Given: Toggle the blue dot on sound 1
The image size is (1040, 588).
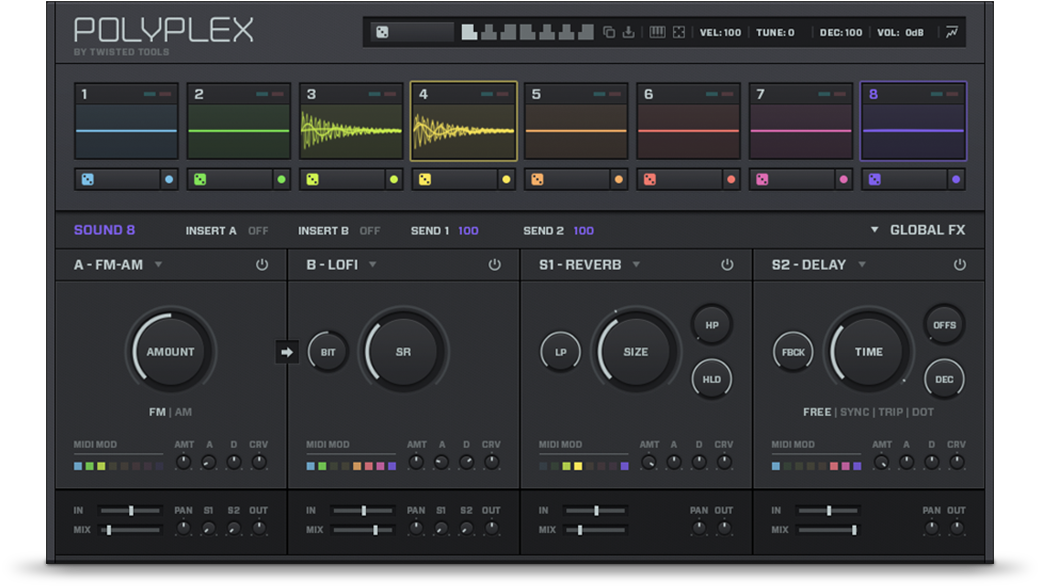Looking at the screenshot, I should 169,179.
